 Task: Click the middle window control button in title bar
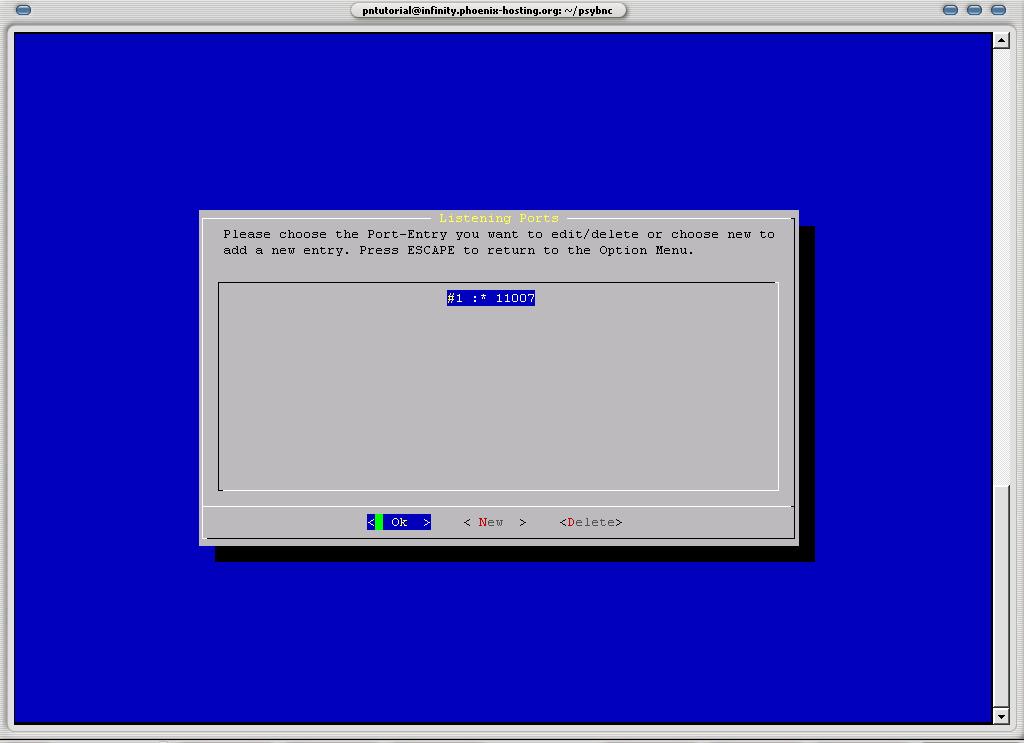(974, 10)
